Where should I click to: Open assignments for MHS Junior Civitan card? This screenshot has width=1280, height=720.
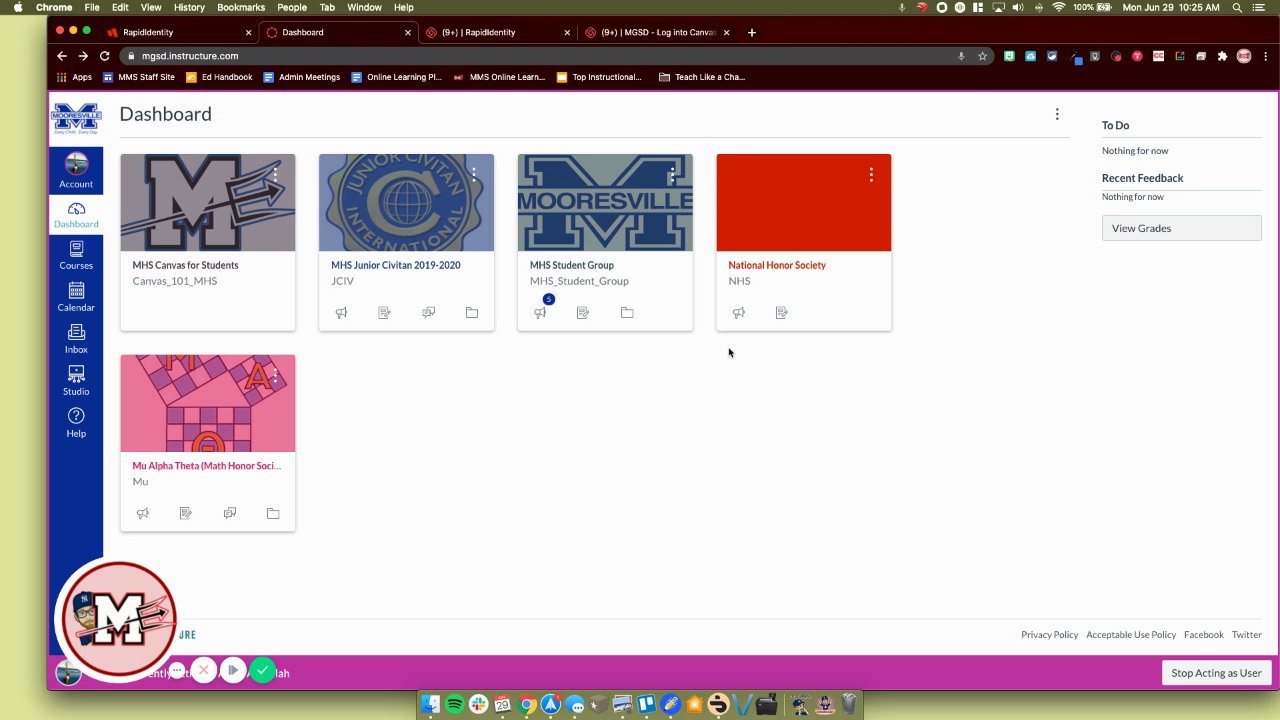point(384,313)
